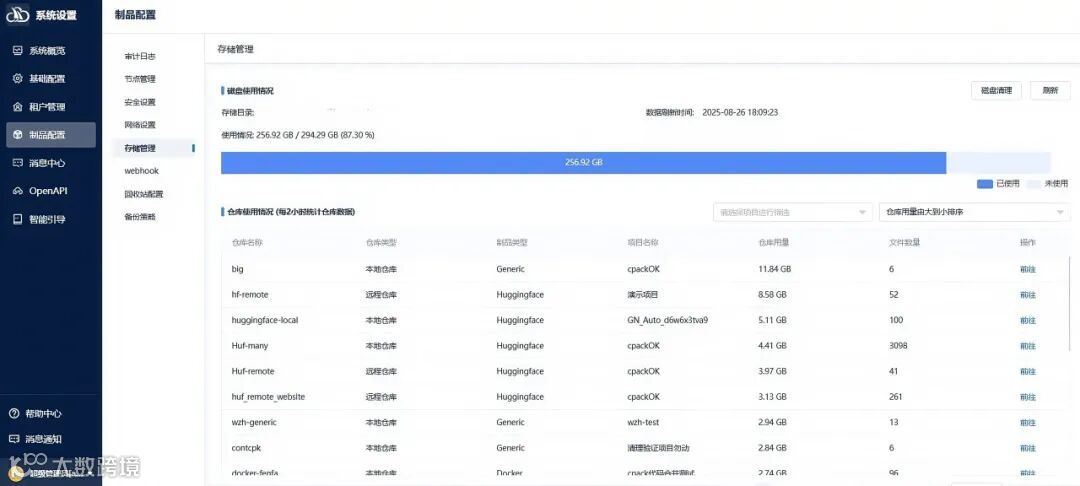Click 前往 link for Huf-remote

pyautogui.click(x=1027, y=371)
